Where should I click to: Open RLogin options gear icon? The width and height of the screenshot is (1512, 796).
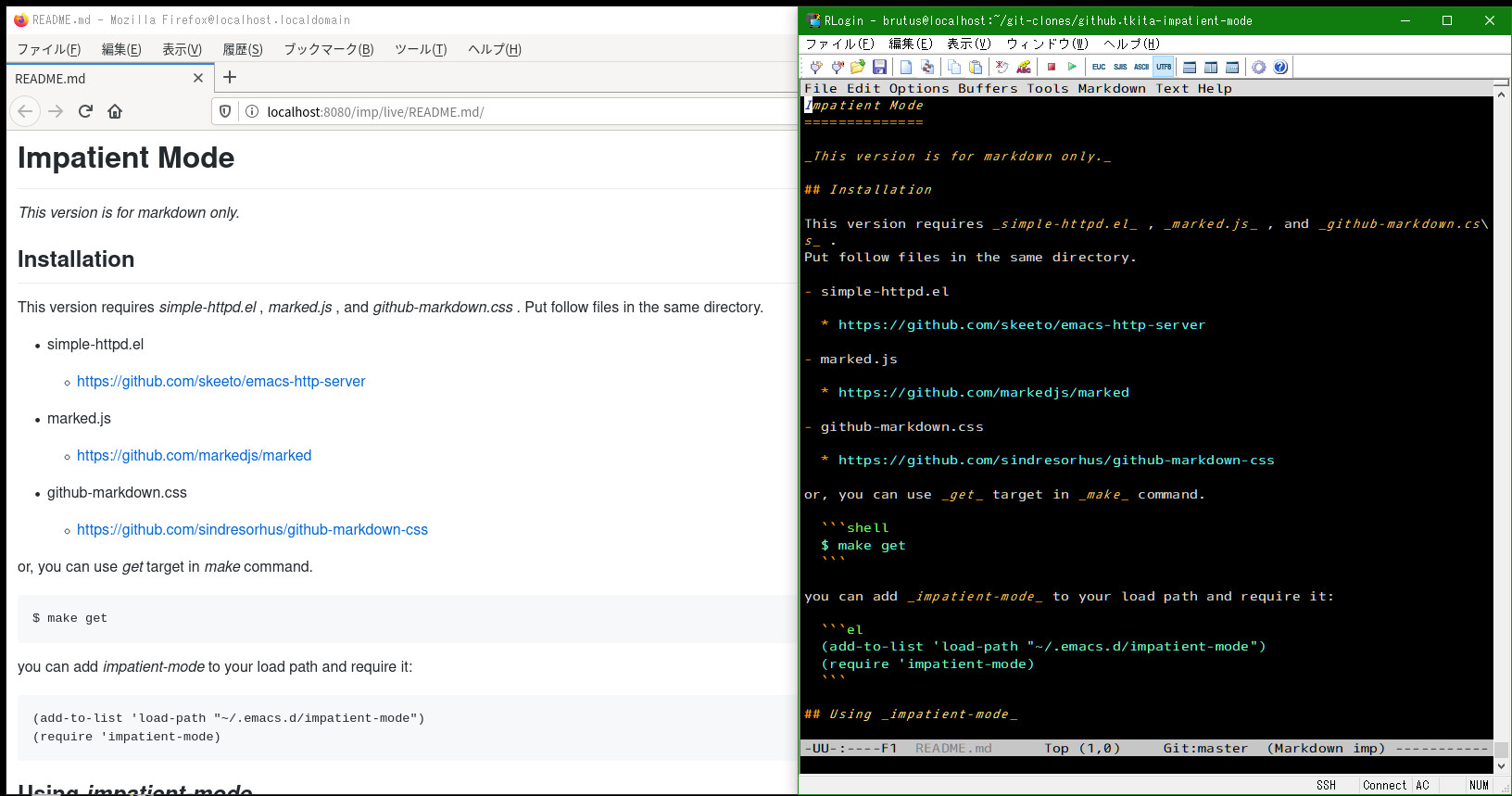pos(1259,67)
